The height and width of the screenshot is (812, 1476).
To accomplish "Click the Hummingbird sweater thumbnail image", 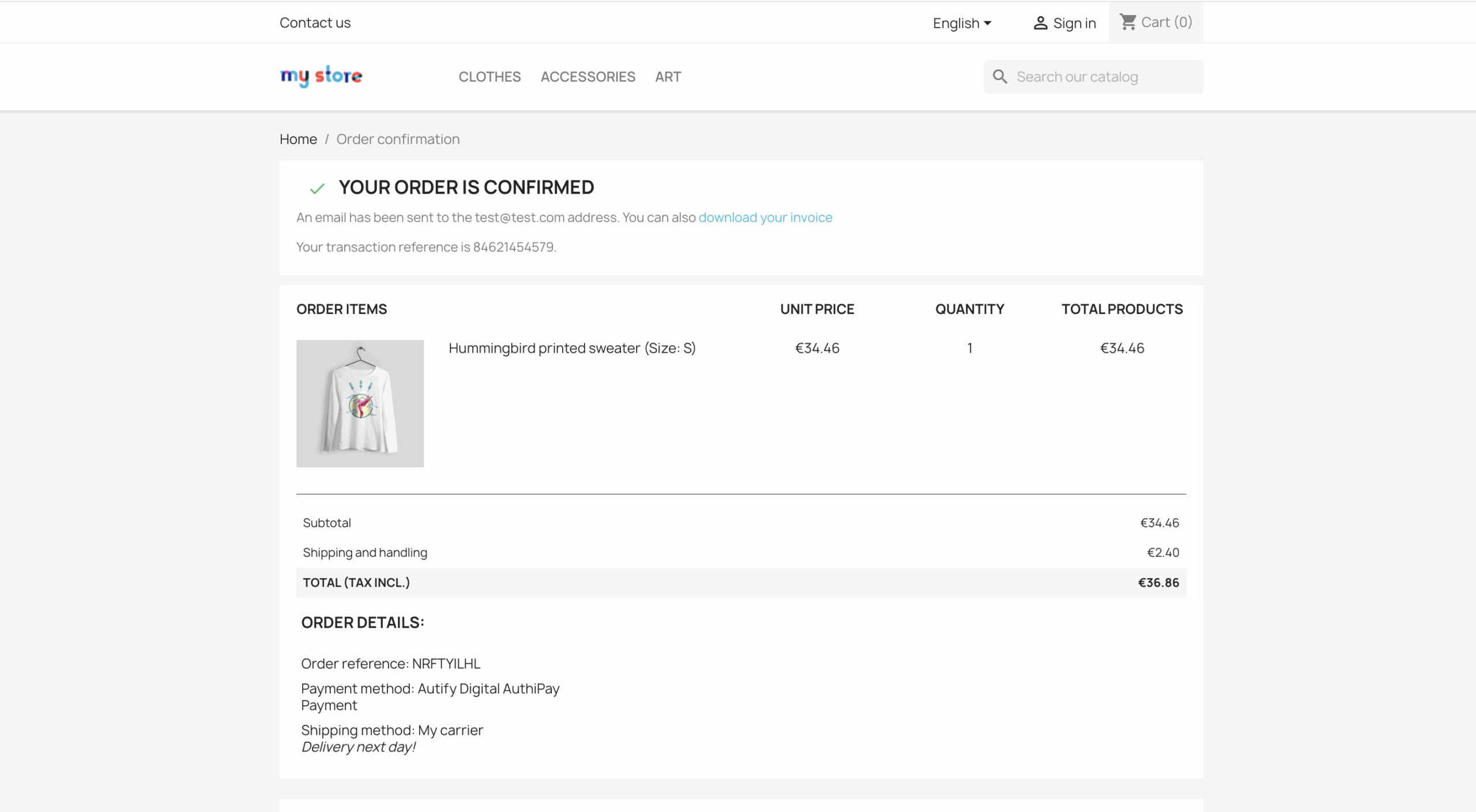I will point(360,403).
